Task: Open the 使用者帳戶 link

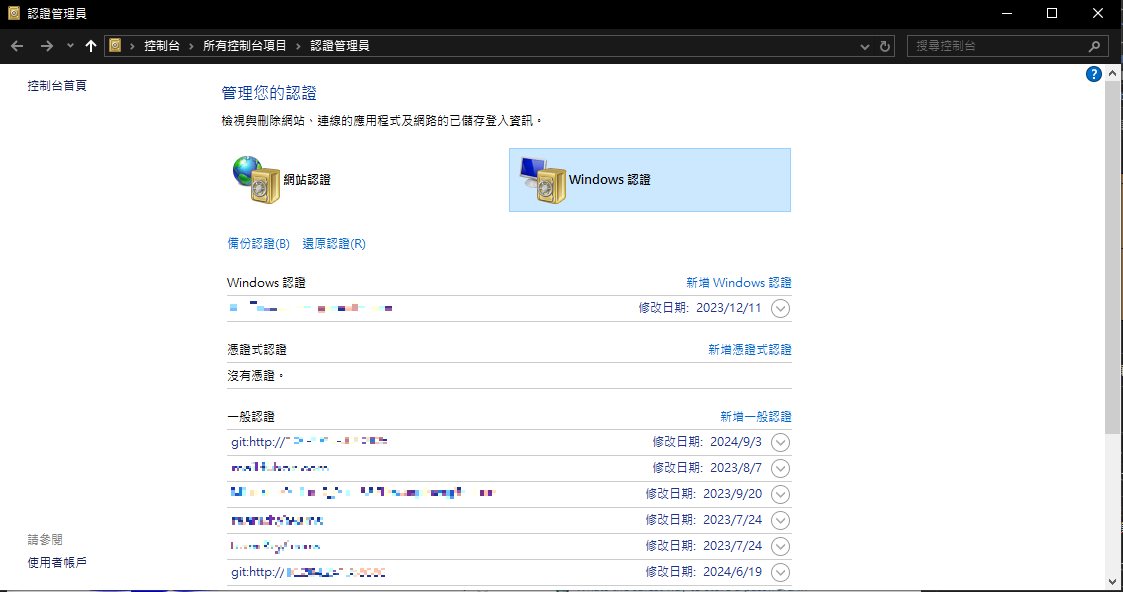Action: click(57, 562)
